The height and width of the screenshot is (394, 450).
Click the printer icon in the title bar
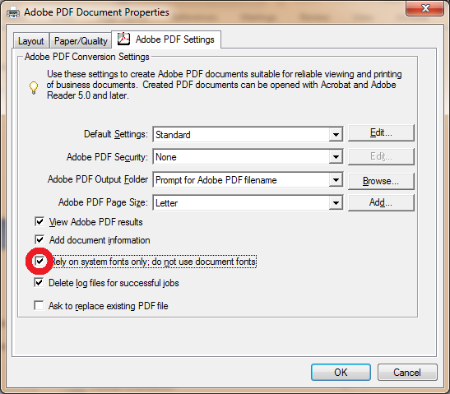13,13
